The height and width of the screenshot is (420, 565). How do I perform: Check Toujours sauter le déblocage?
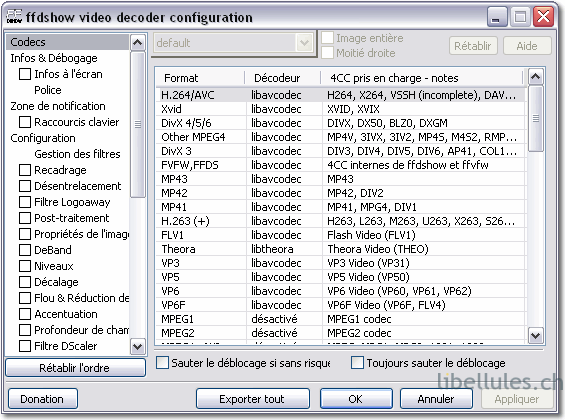coord(357,362)
